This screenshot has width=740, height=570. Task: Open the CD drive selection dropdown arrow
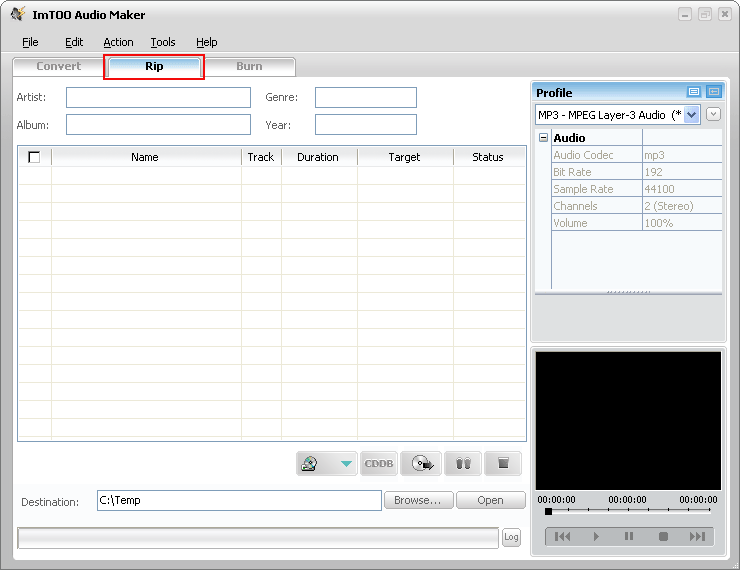[x=346, y=464]
